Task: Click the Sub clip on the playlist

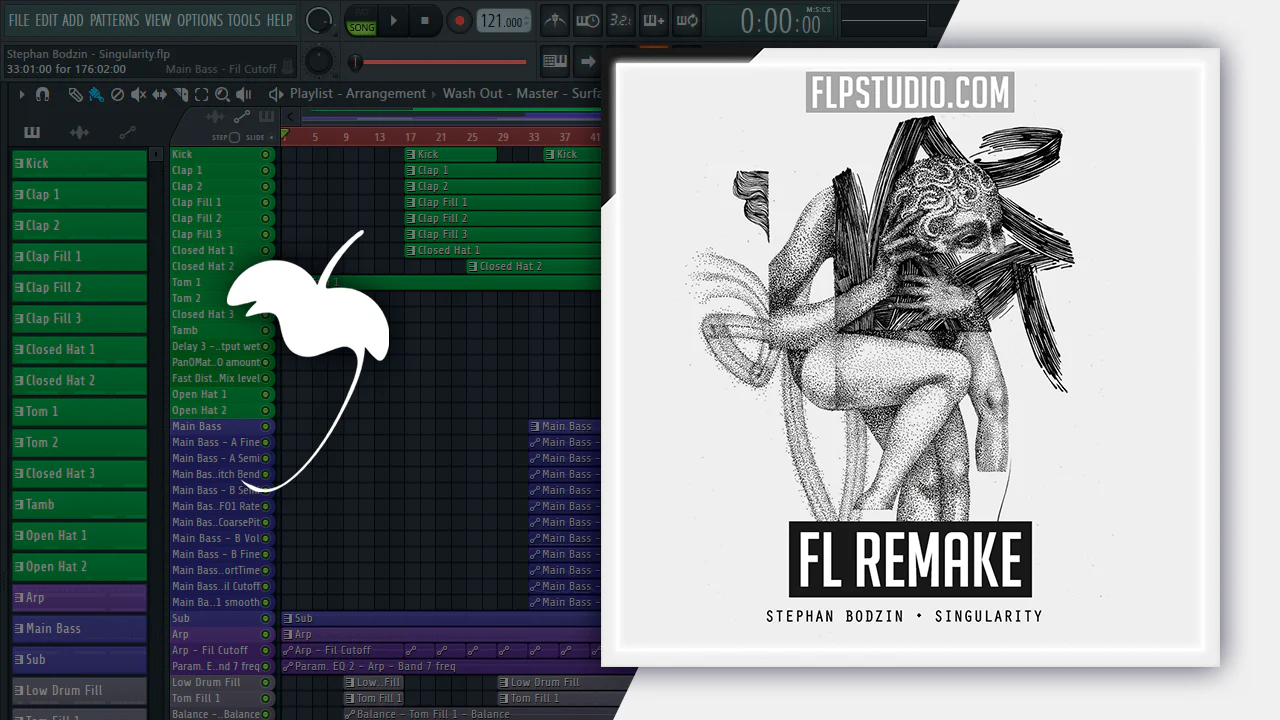Action: [441, 618]
